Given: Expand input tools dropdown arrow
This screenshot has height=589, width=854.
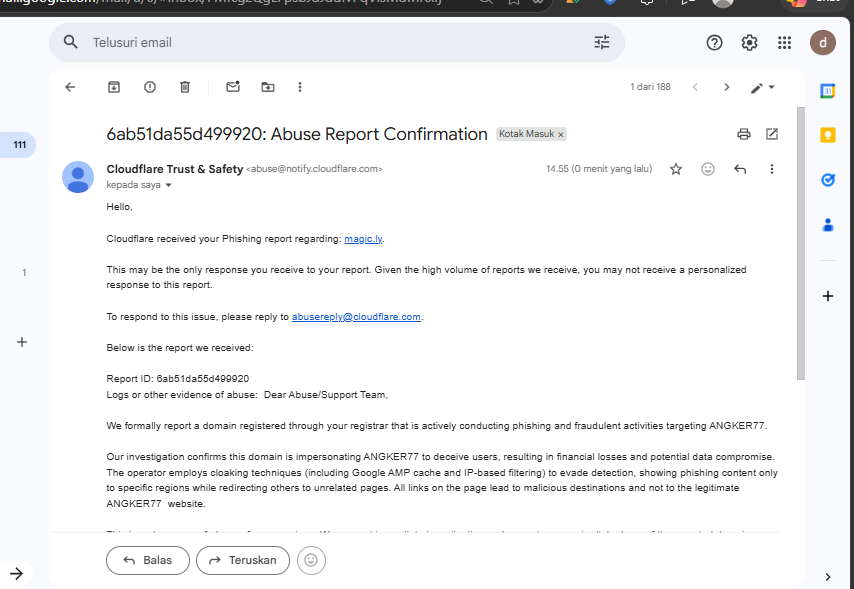Looking at the screenshot, I should [x=771, y=87].
